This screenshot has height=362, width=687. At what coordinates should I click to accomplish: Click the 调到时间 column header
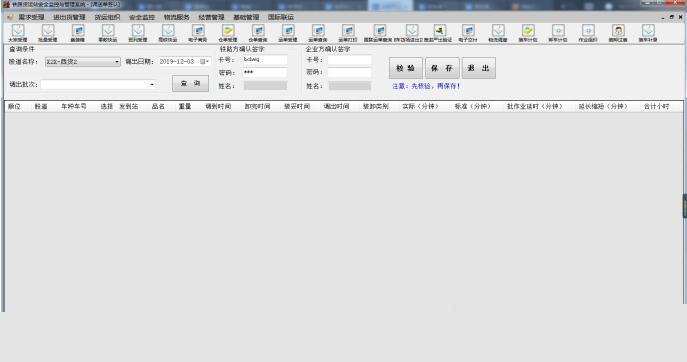coord(218,106)
